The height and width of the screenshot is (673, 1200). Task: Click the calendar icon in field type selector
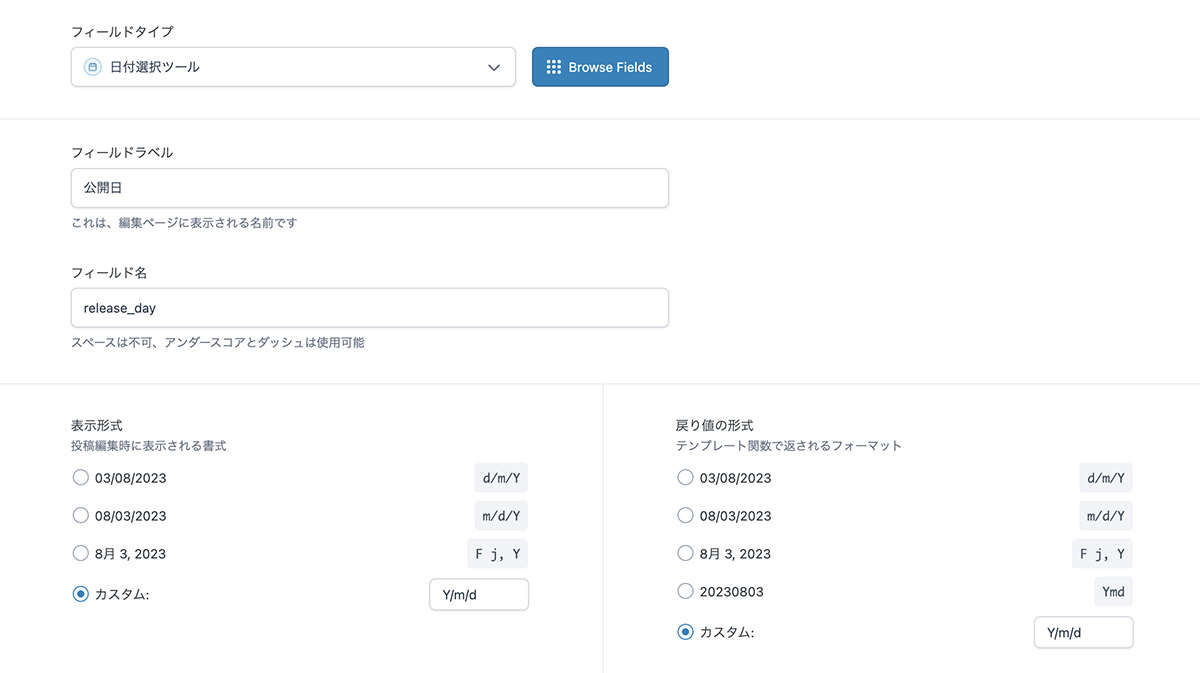(x=92, y=67)
